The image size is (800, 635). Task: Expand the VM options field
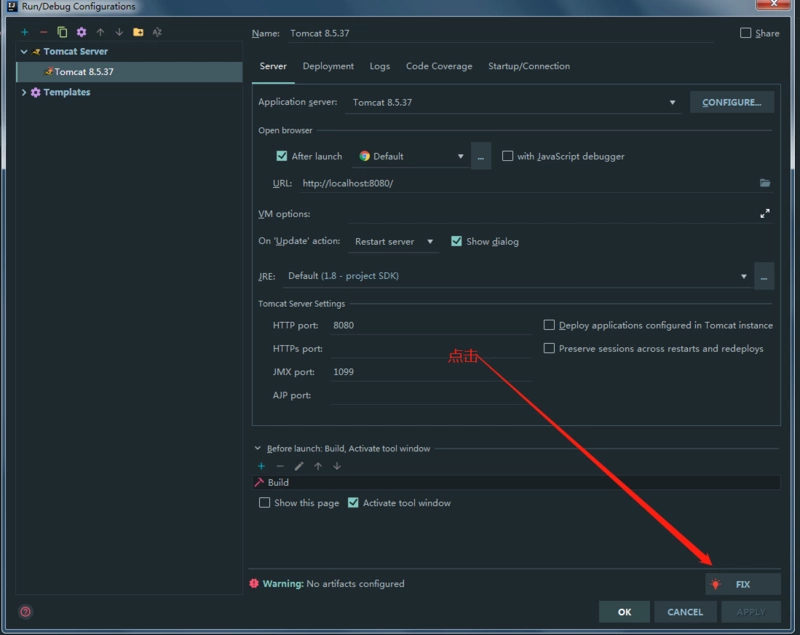coord(765,213)
